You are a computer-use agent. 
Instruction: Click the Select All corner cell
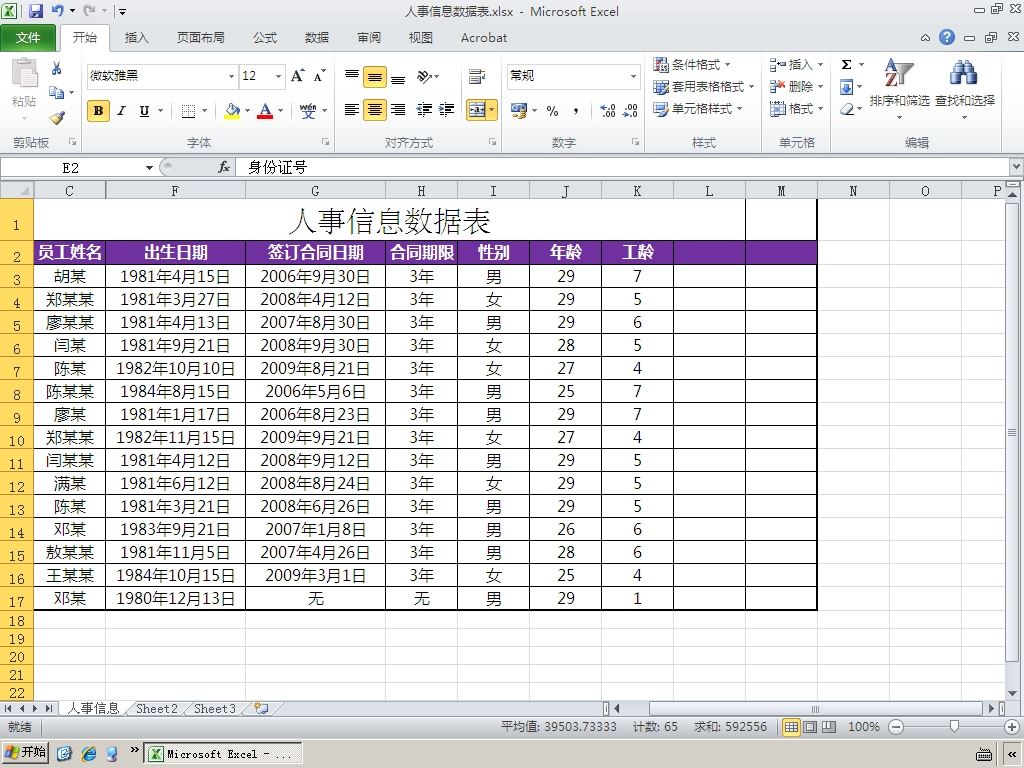pyautogui.click(x=16, y=190)
